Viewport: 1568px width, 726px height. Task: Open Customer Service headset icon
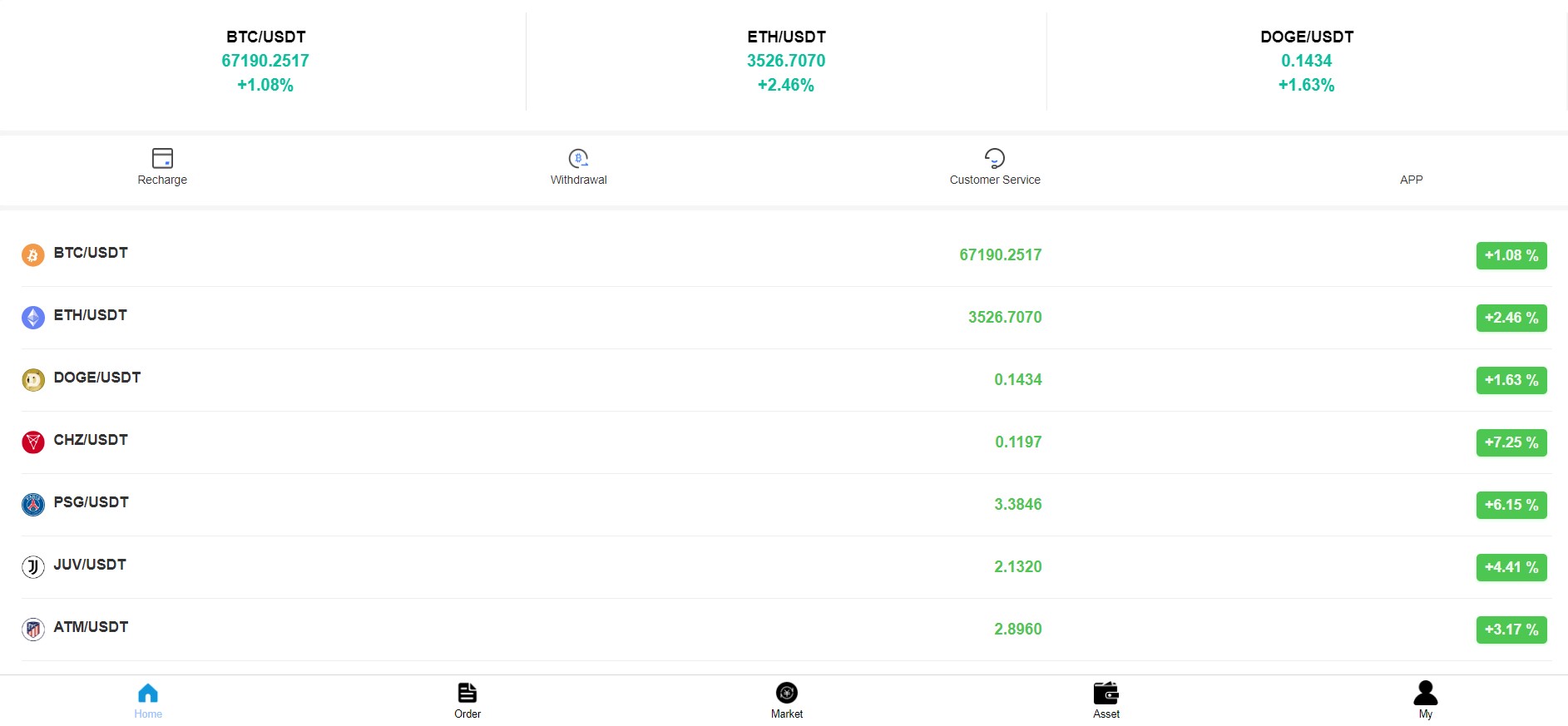(x=995, y=158)
